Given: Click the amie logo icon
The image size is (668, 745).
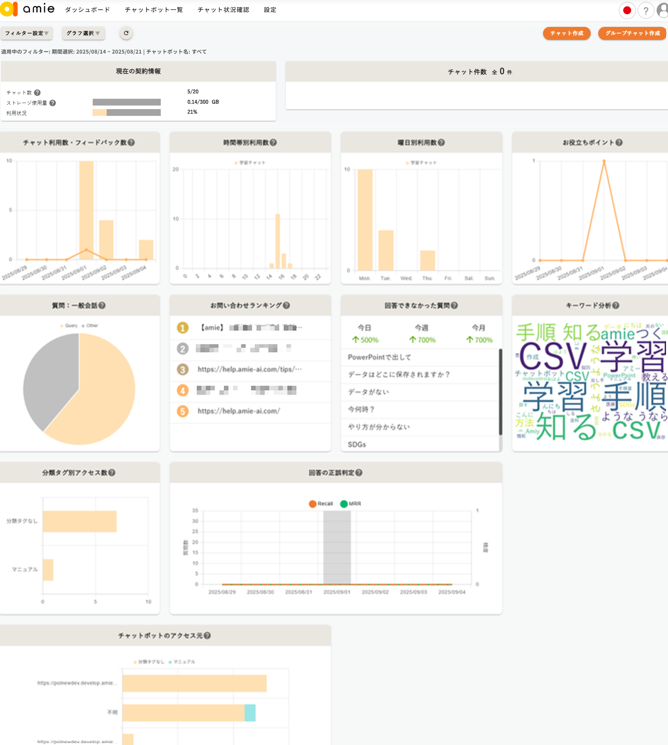Looking at the screenshot, I should [9, 10].
